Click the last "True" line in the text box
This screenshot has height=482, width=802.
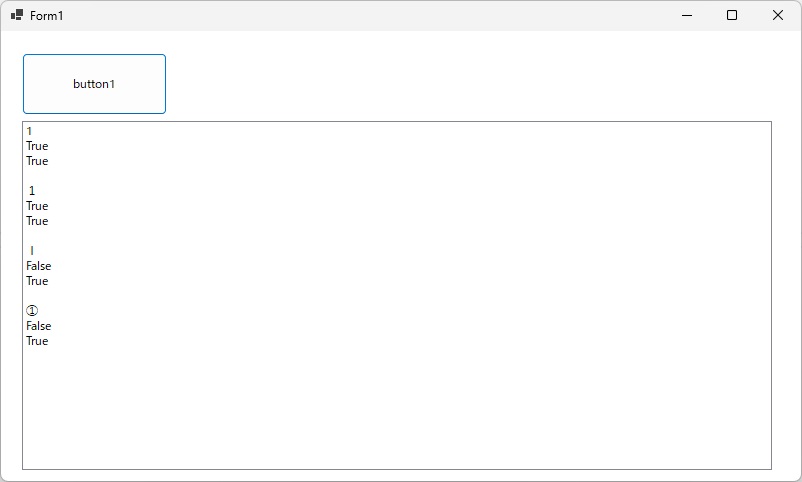click(37, 341)
